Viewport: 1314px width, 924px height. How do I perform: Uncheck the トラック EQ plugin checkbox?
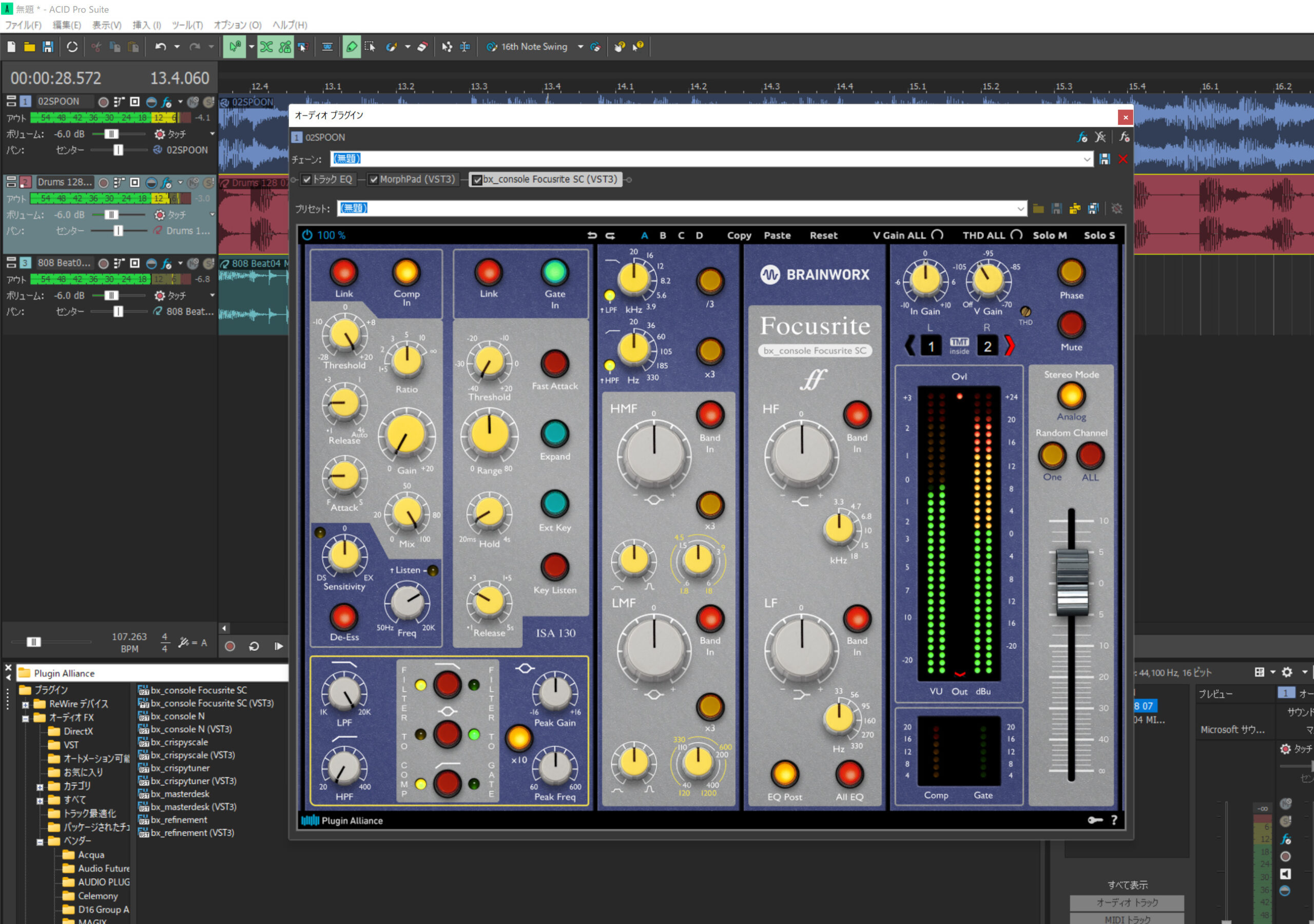(307, 180)
